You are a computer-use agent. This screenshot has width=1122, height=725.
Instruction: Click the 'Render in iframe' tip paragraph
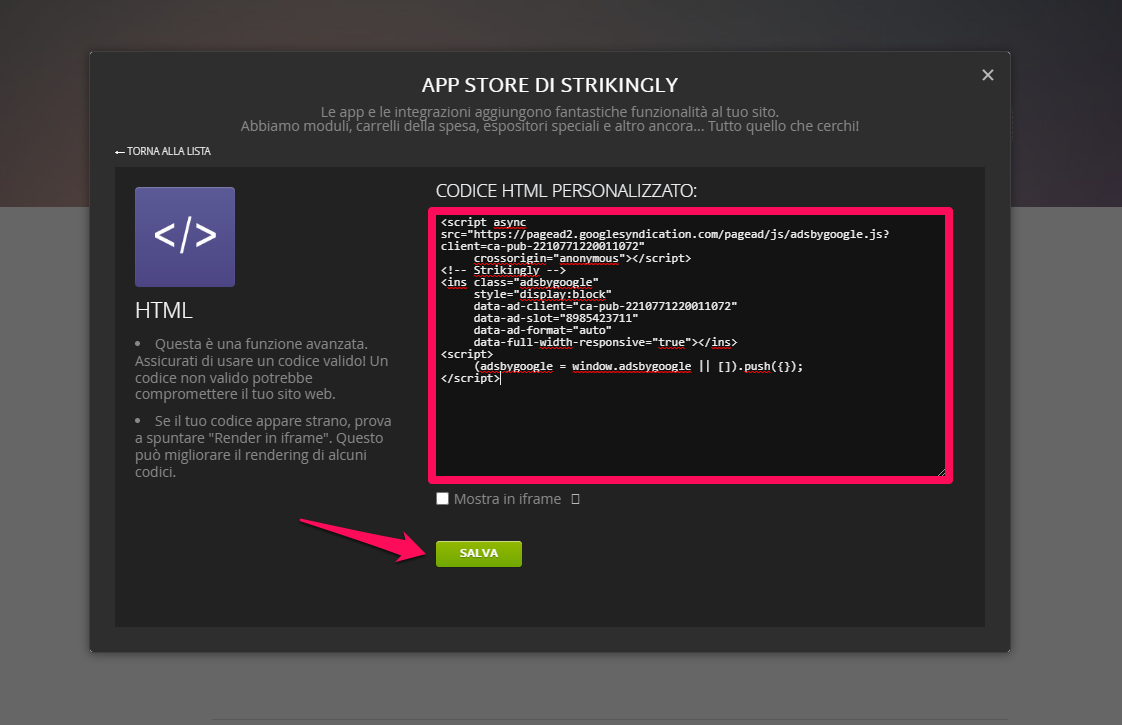[263, 447]
